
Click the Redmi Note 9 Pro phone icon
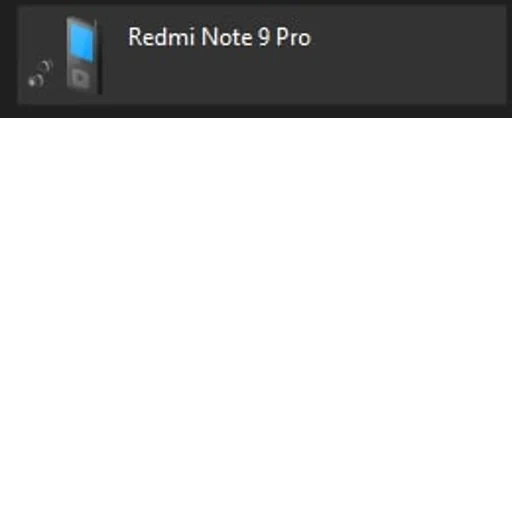pyautogui.click(x=83, y=55)
